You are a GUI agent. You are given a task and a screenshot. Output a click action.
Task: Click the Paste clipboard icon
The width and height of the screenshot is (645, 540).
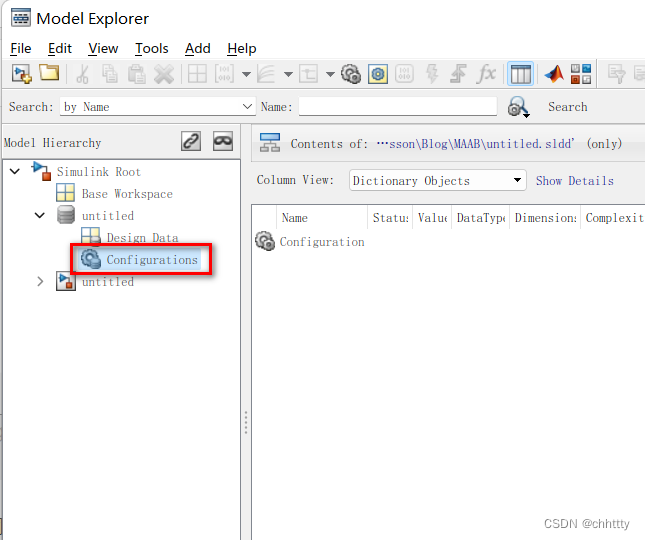tap(137, 74)
